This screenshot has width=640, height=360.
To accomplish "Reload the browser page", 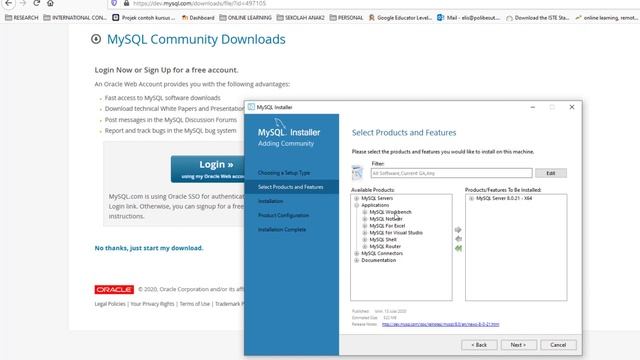I will coord(36,3).
